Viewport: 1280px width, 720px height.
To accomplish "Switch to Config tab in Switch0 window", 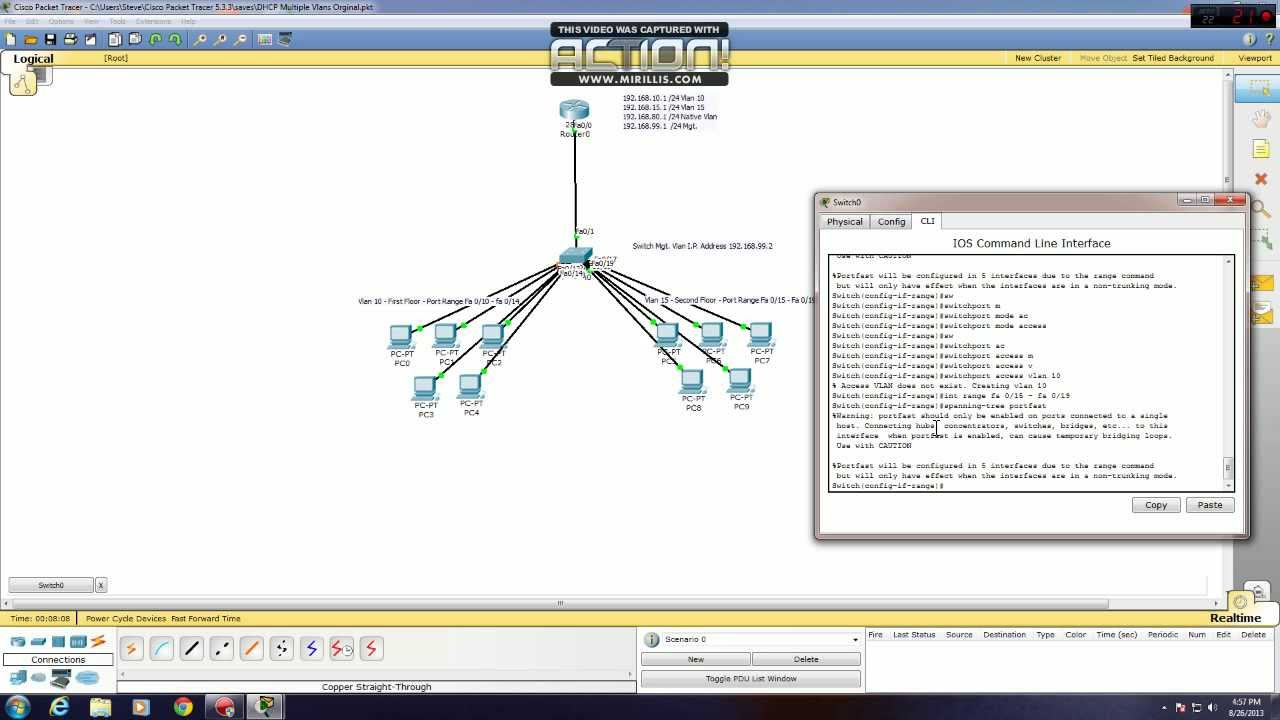I will (x=891, y=222).
